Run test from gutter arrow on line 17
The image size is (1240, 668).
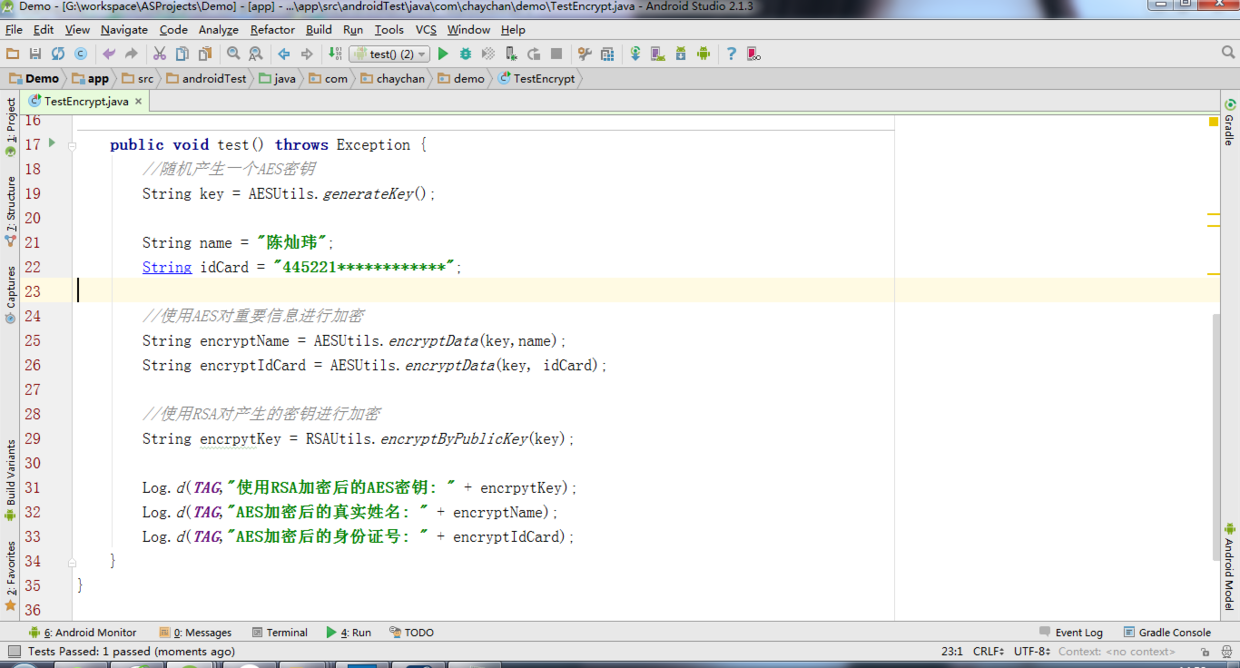52,143
